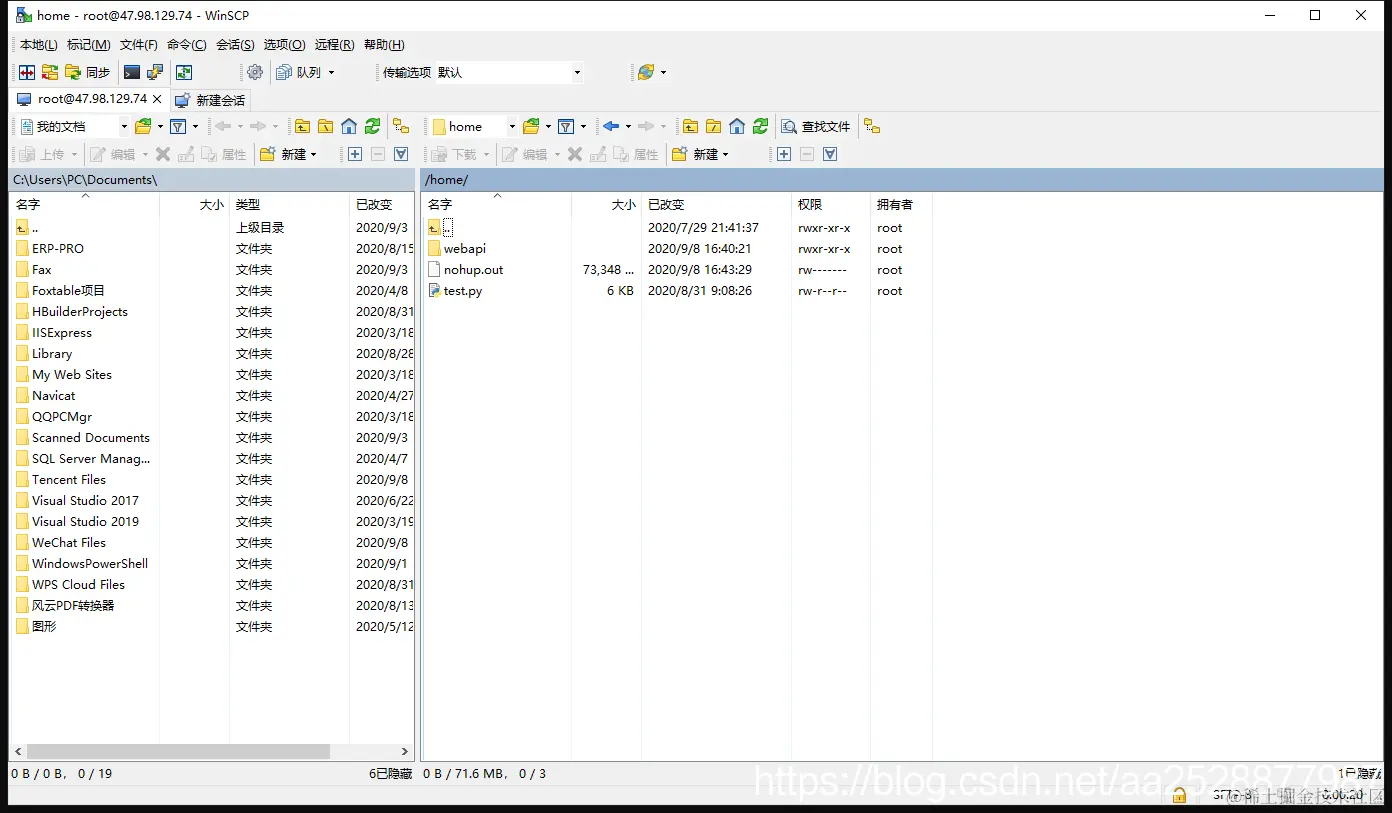
Task: Close the root@47.98.129.74 session tab
Action: pyautogui.click(x=157, y=99)
